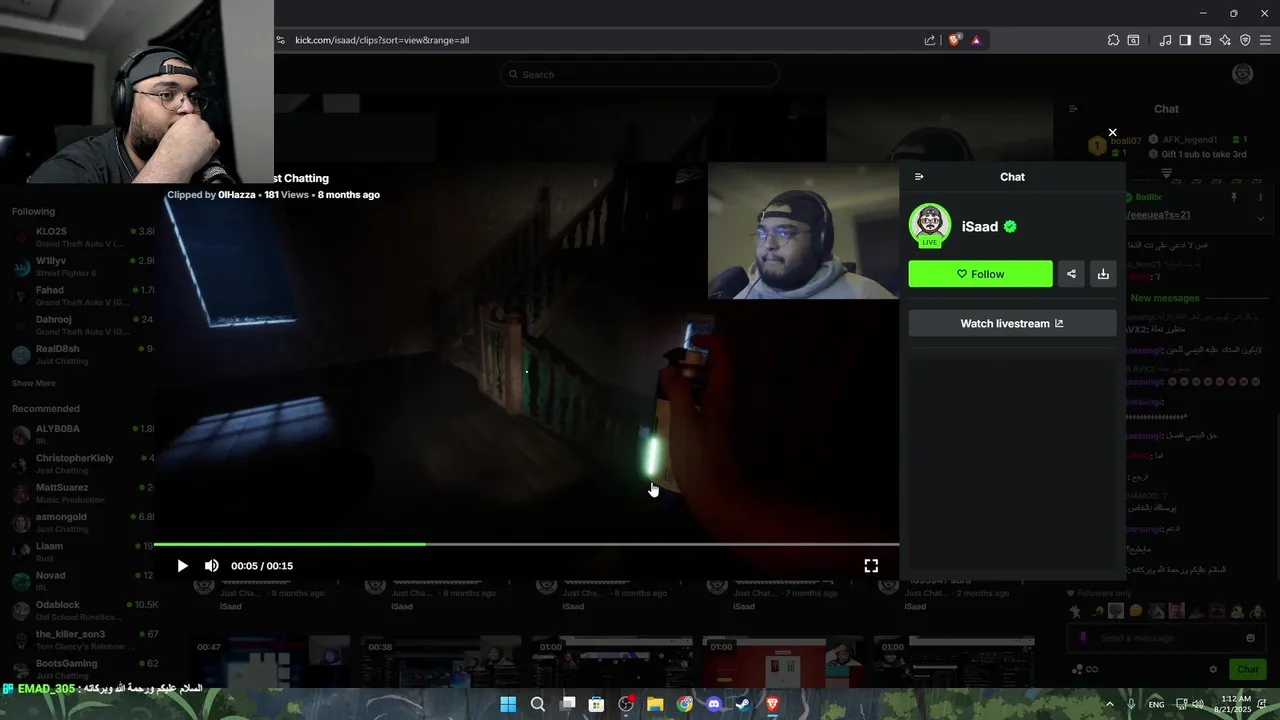Open Fahad channel in Following list
1280x720 pixels.
point(80,296)
